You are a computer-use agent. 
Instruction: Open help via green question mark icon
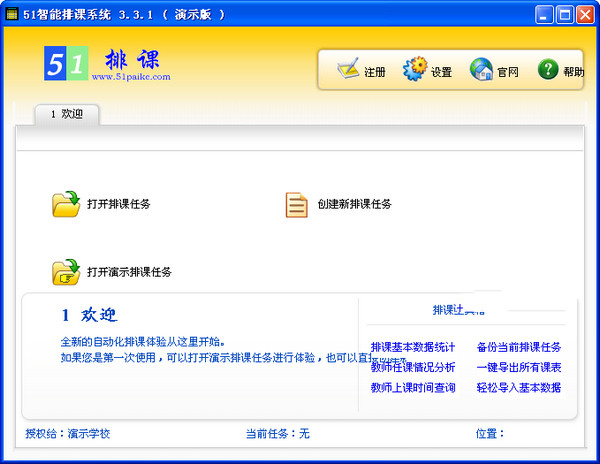pyautogui.click(x=548, y=69)
